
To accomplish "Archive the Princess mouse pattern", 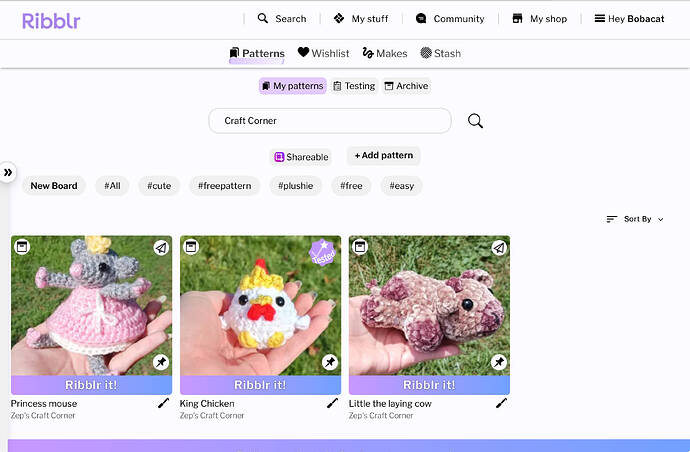I will pos(22,246).
